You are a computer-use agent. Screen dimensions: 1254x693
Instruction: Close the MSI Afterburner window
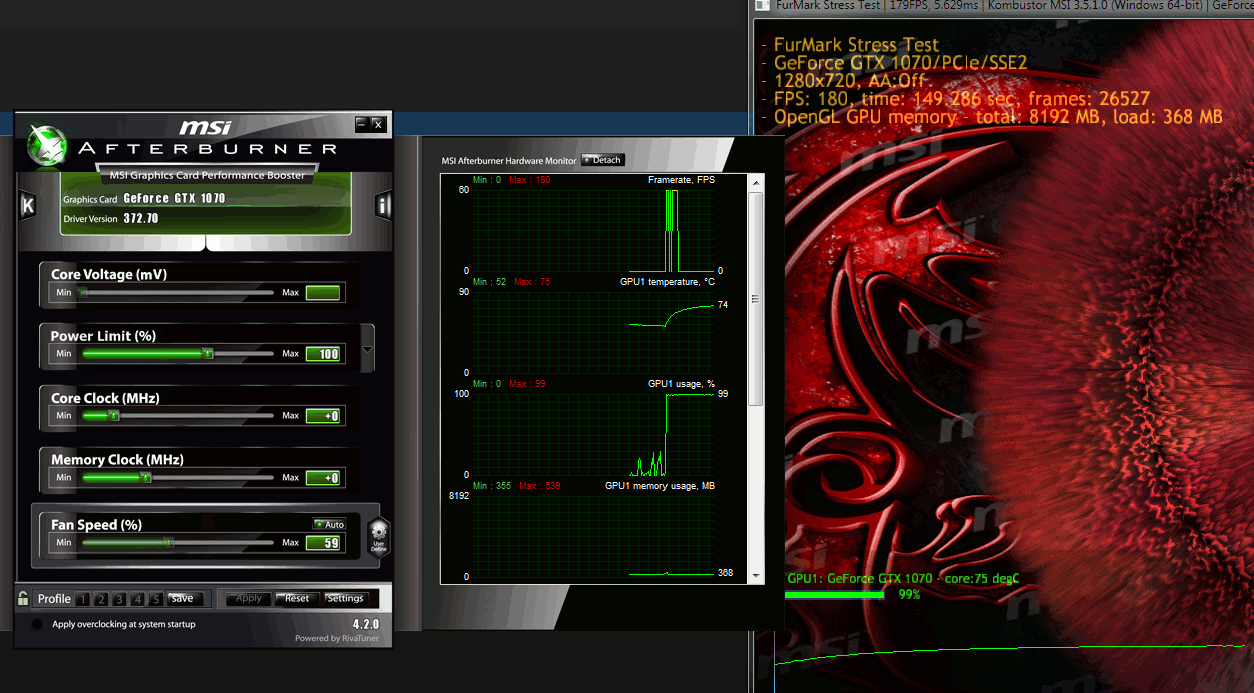tap(378, 124)
